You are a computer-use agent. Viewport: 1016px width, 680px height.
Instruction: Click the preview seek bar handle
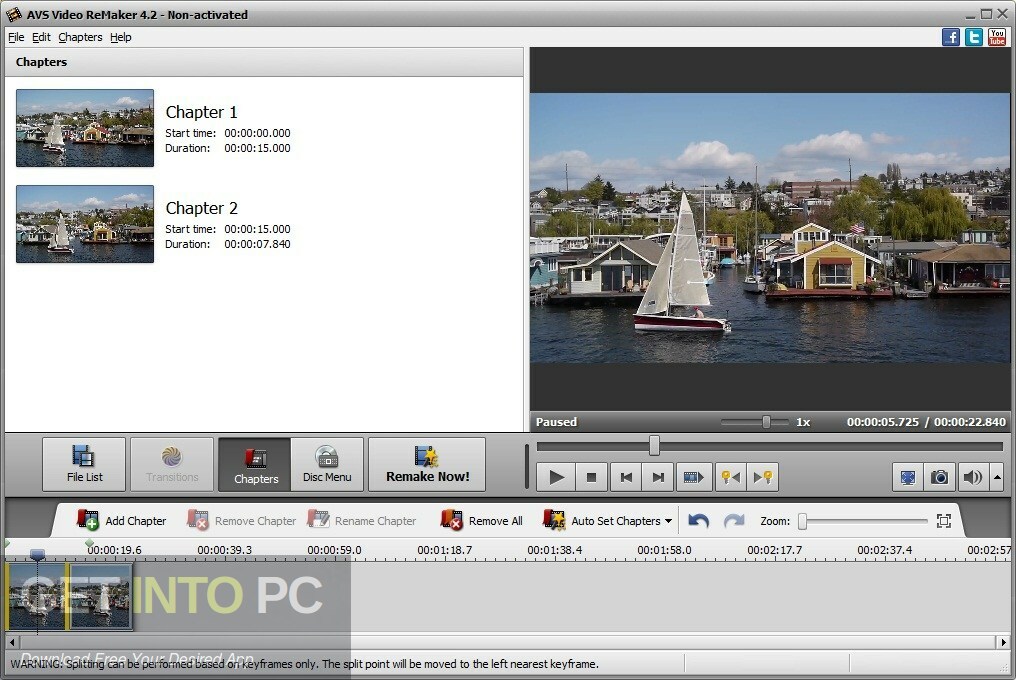pos(654,445)
